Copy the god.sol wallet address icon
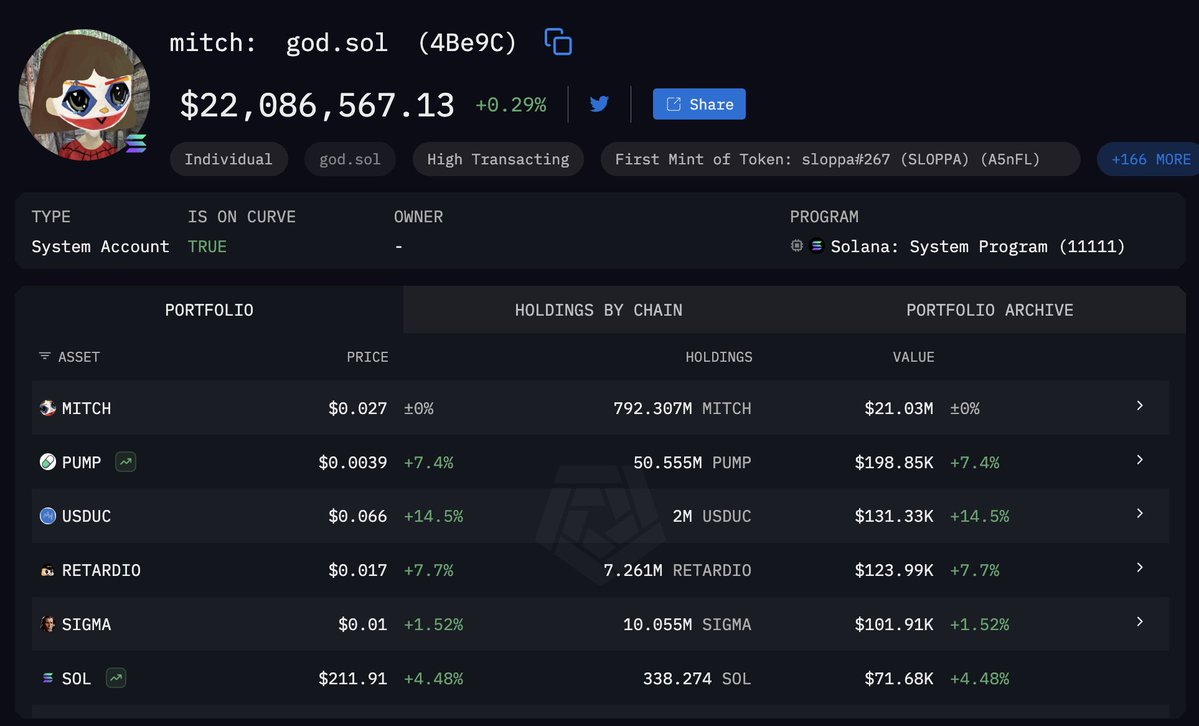Viewport: 1199px width, 726px height. (558, 42)
